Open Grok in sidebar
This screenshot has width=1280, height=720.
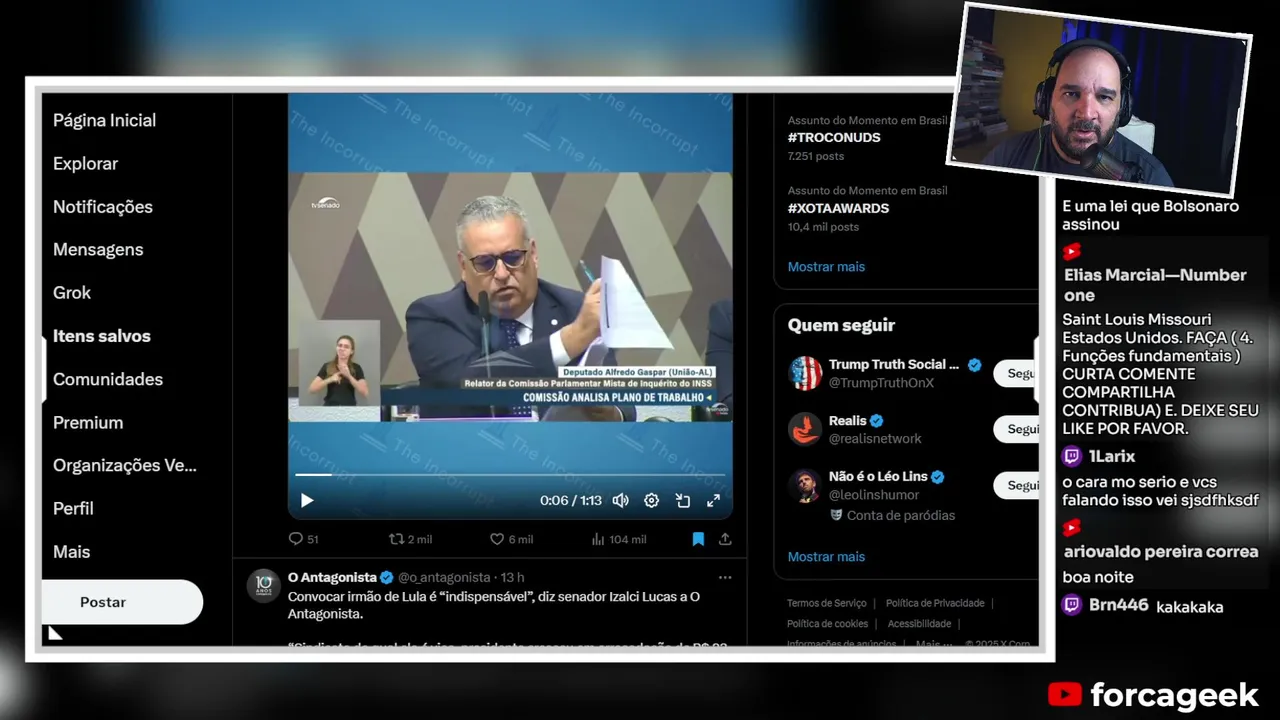click(x=72, y=293)
